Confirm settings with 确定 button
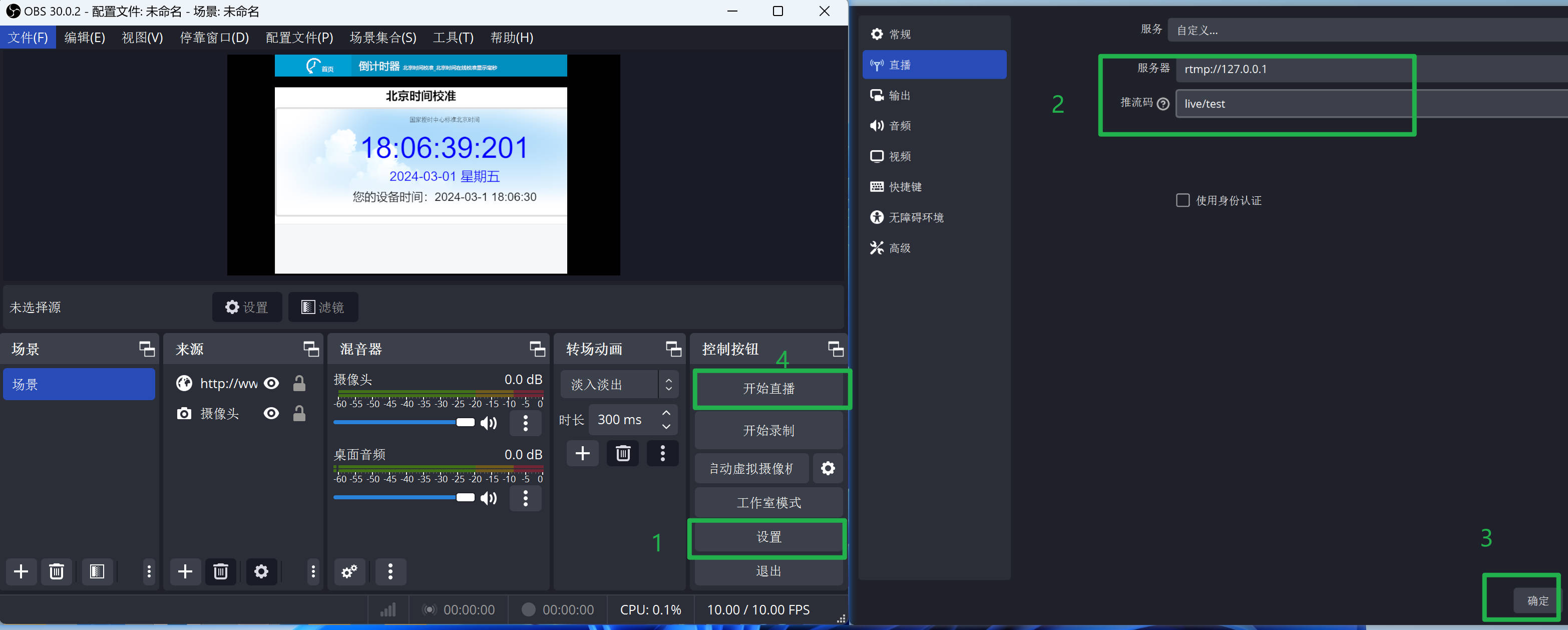1568x630 pixels. click(x=1537, y=600)
